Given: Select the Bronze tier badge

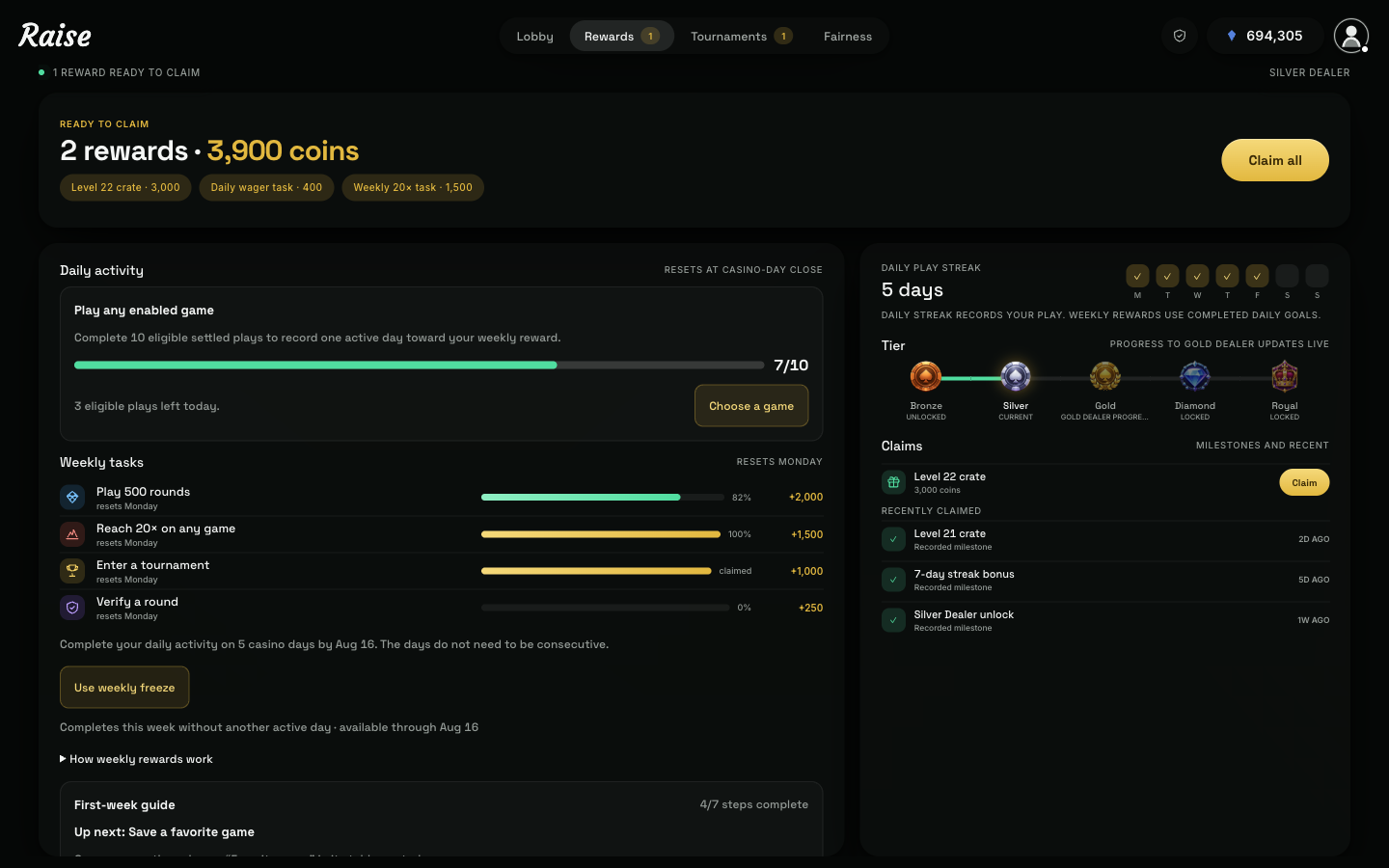Looking at the screenshot, I should tap(926, 376).
